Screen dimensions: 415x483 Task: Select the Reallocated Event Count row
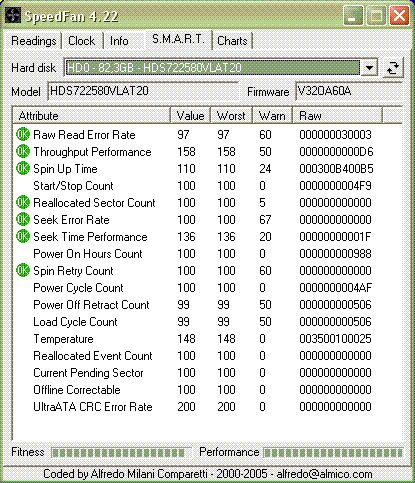(x=207, y=356)
